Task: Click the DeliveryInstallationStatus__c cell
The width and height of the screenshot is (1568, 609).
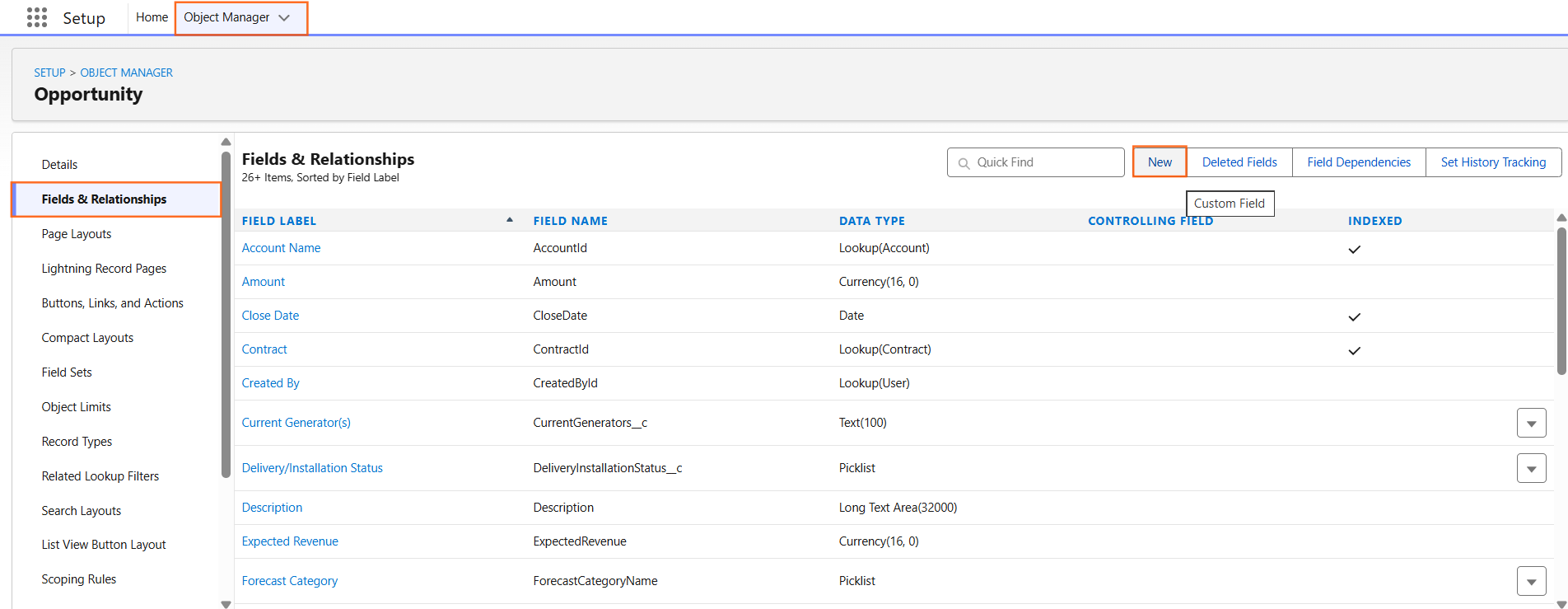Action: tap(607, 468)
